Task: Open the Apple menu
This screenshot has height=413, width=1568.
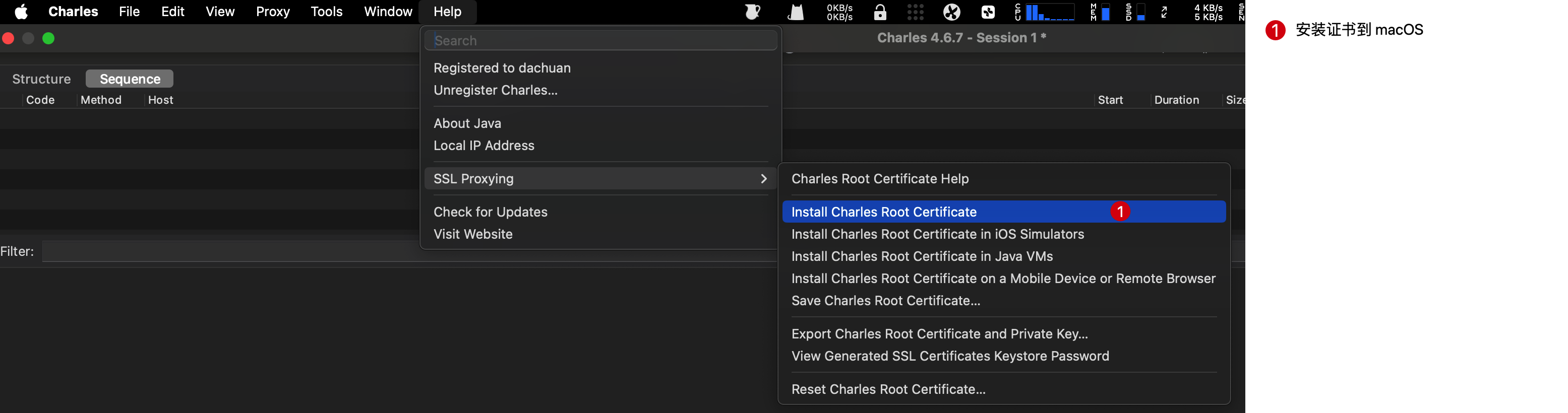Action: (x=21, y=12)
